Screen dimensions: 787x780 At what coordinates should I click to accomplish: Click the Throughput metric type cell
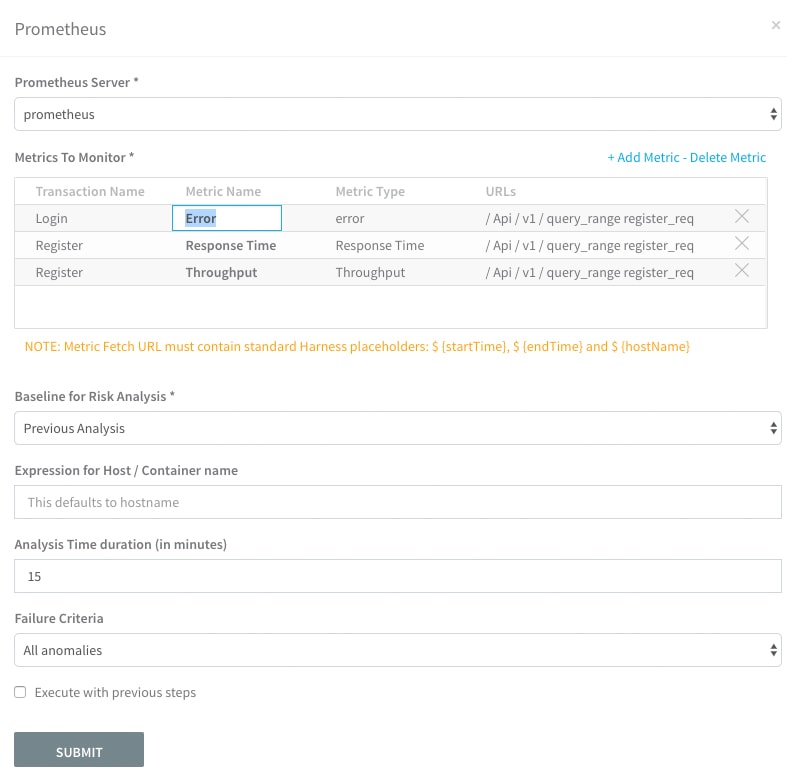coord(370,273)
